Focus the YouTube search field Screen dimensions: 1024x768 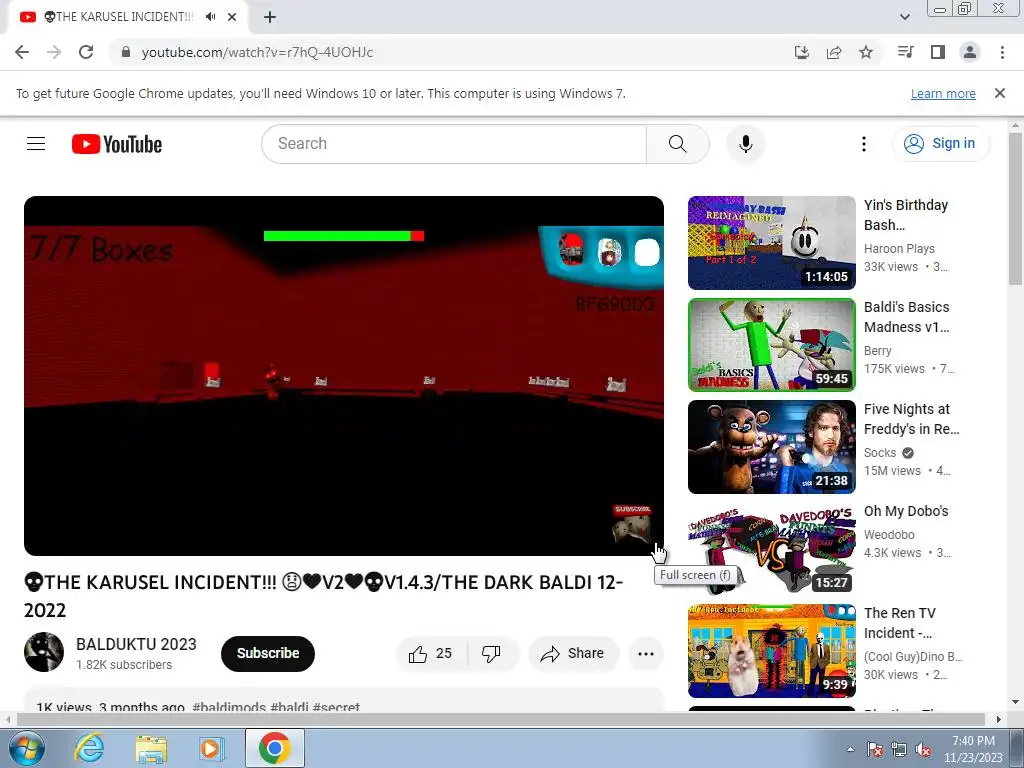click(453, 144)
